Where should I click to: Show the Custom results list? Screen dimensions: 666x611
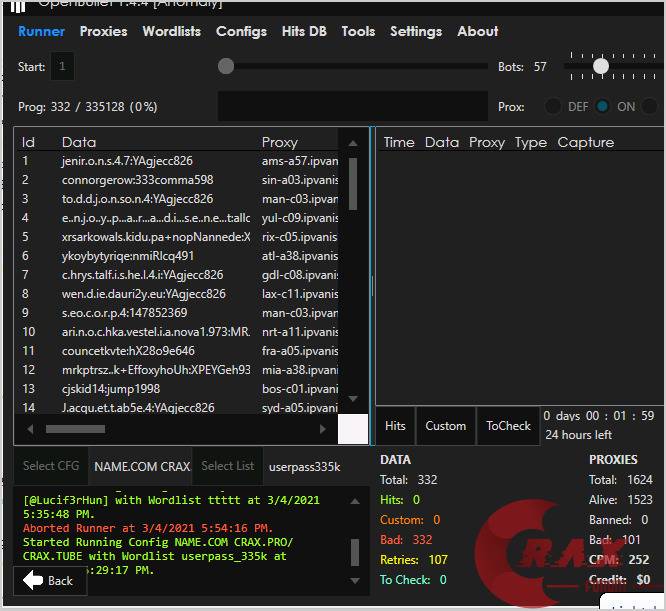pyautogui.click(x=446, y=426)
